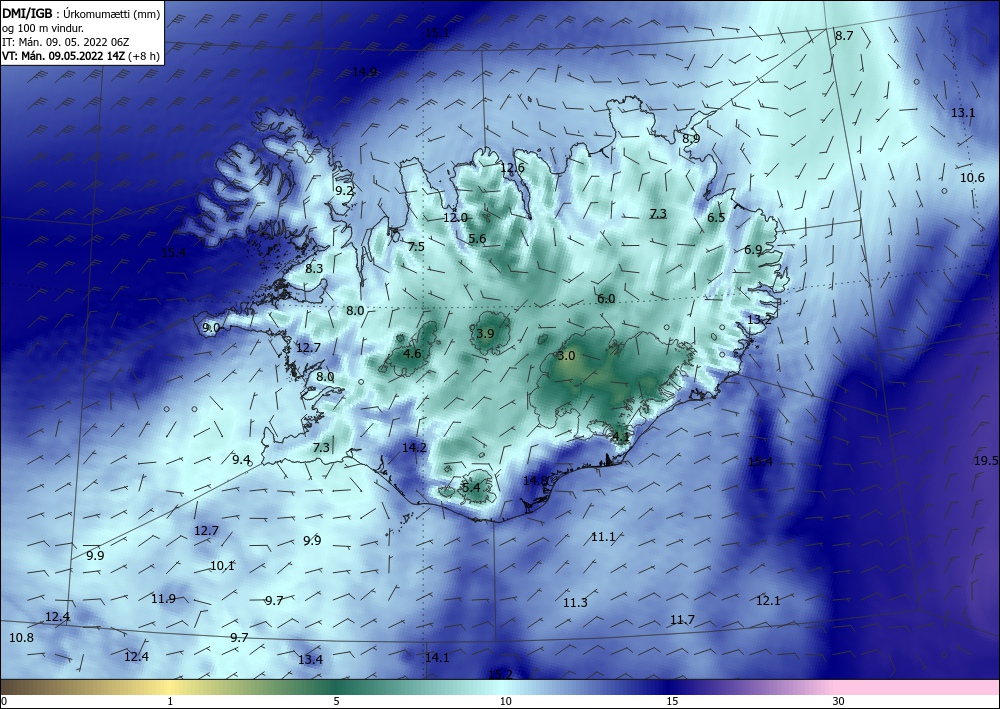Click the 8.9 value label

(x=691, y=138)
